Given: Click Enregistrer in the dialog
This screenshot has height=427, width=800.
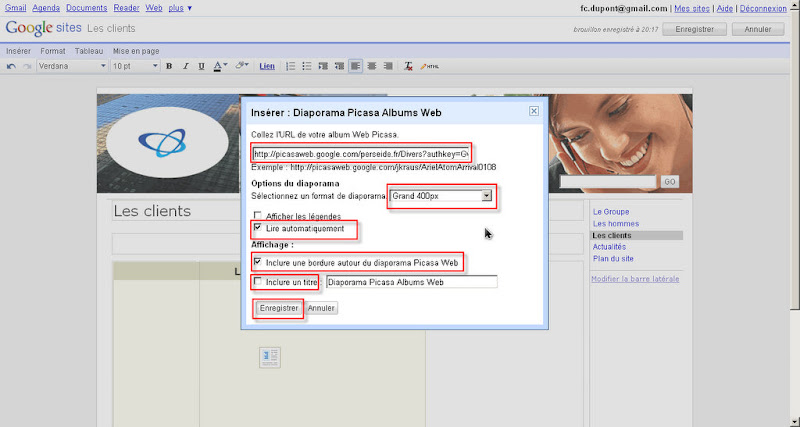Looking at the screenshot, I should (x=279, y=308).
